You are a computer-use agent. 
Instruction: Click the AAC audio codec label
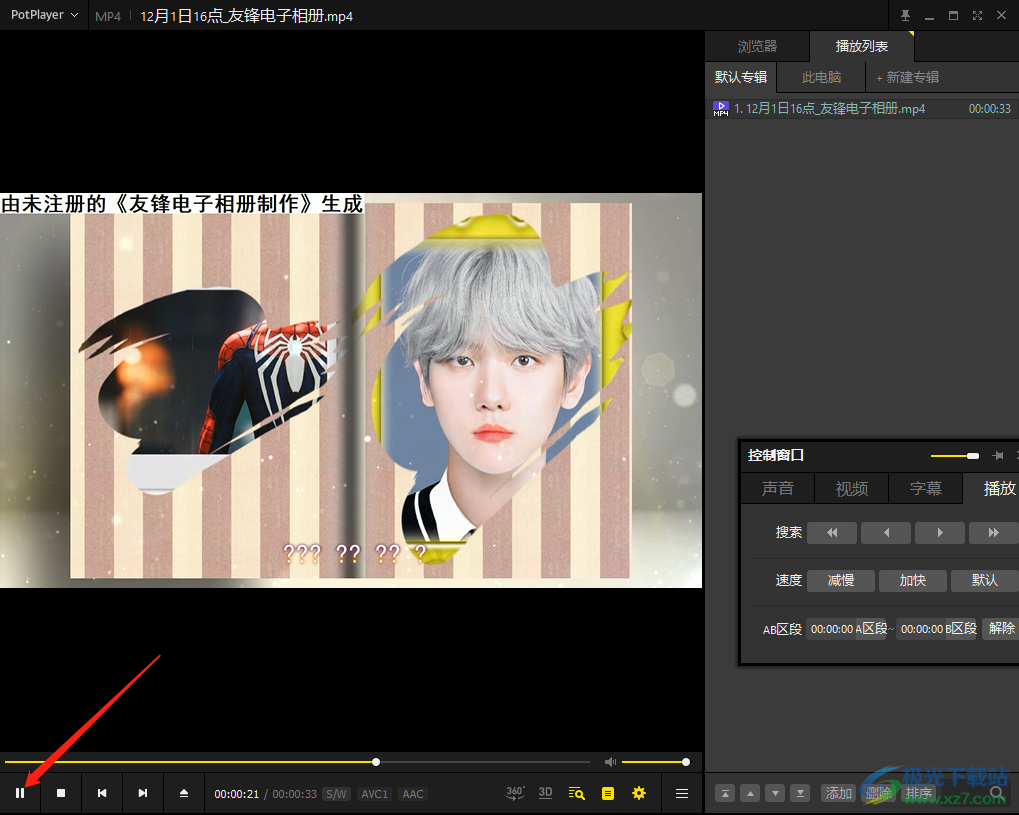point(413,794)
